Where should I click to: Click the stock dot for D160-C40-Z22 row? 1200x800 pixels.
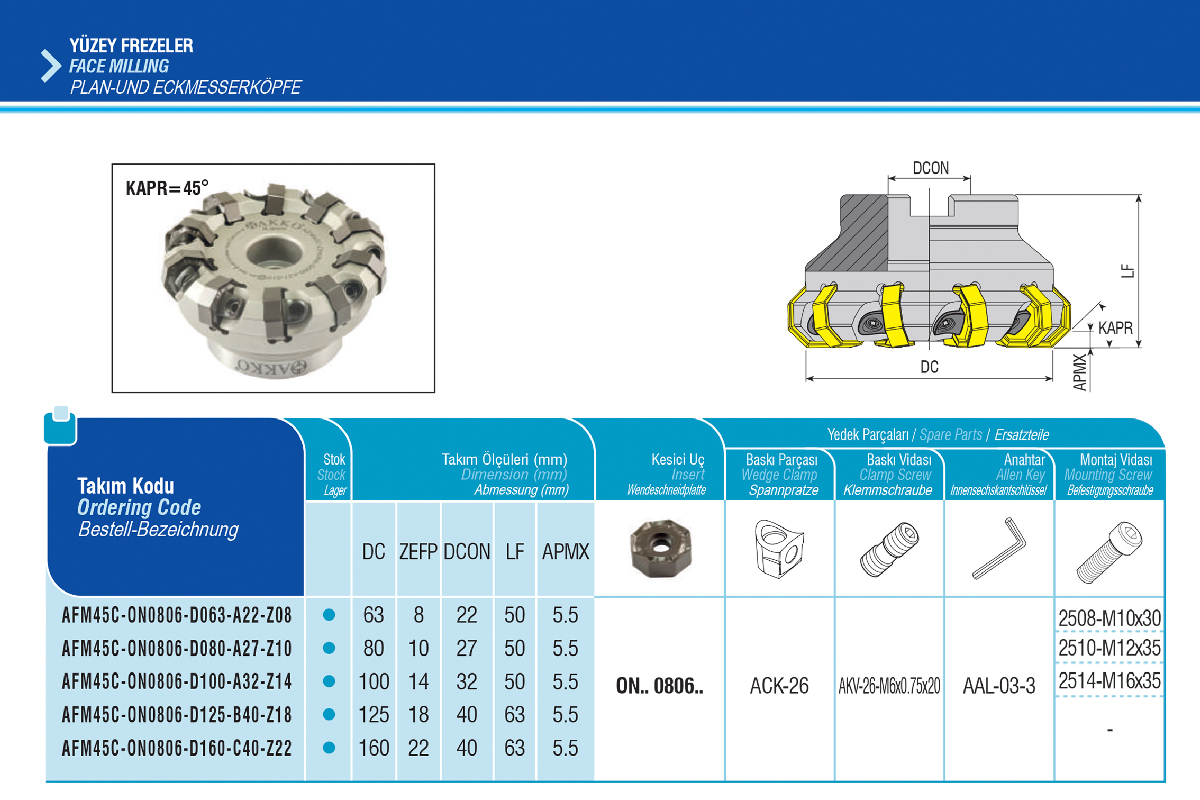[328, 748]
